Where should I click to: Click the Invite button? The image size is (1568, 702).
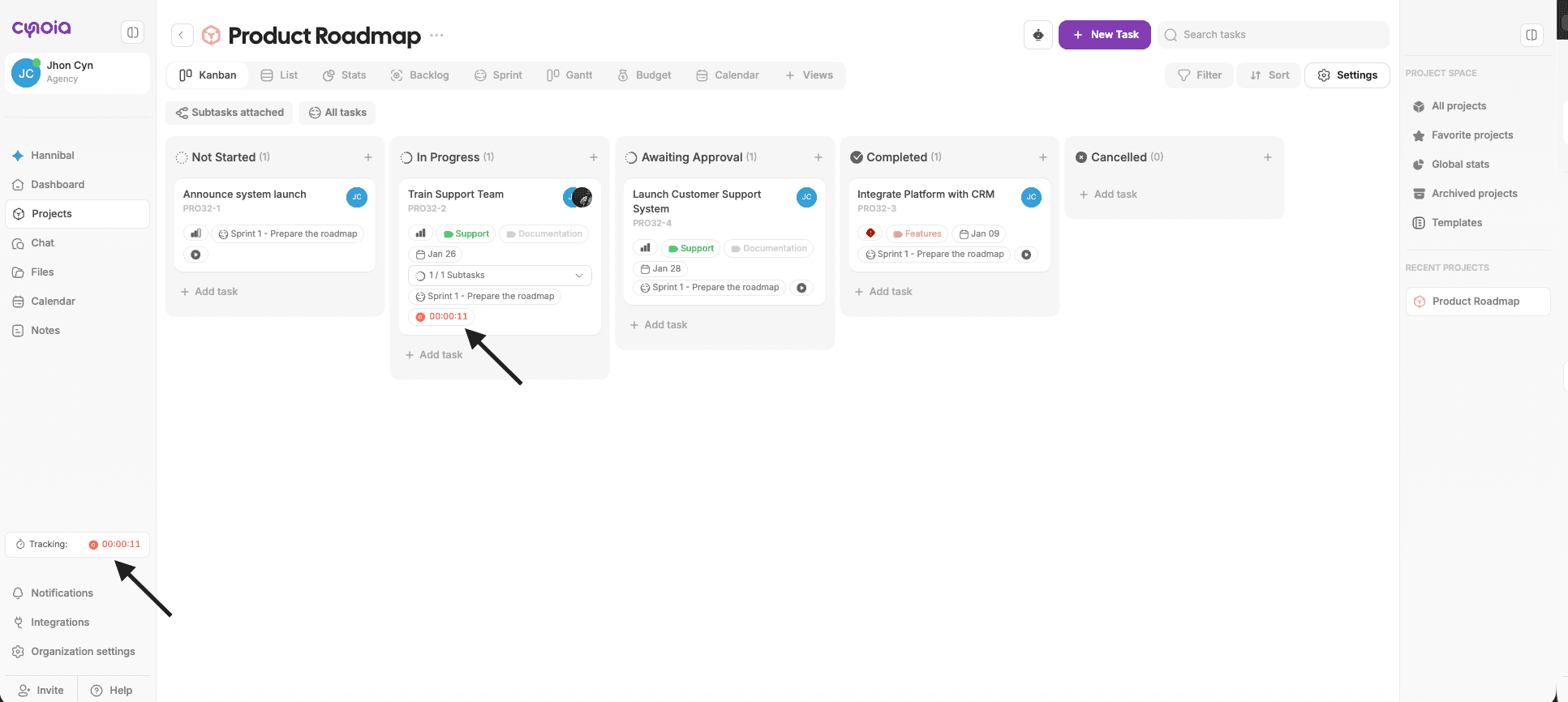tap(41, 691)
